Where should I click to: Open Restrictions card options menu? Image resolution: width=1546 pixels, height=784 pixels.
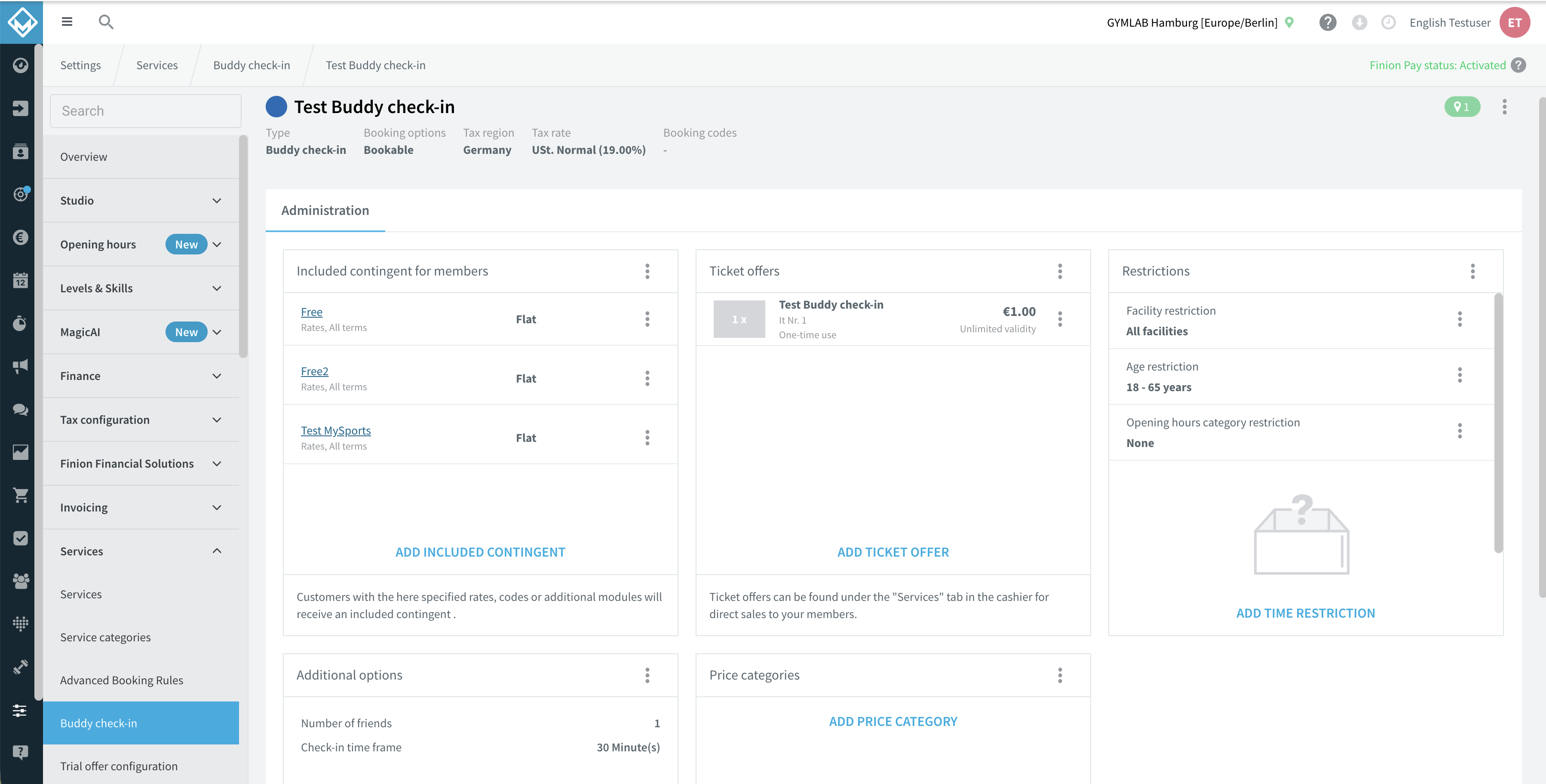(1472, 271)
